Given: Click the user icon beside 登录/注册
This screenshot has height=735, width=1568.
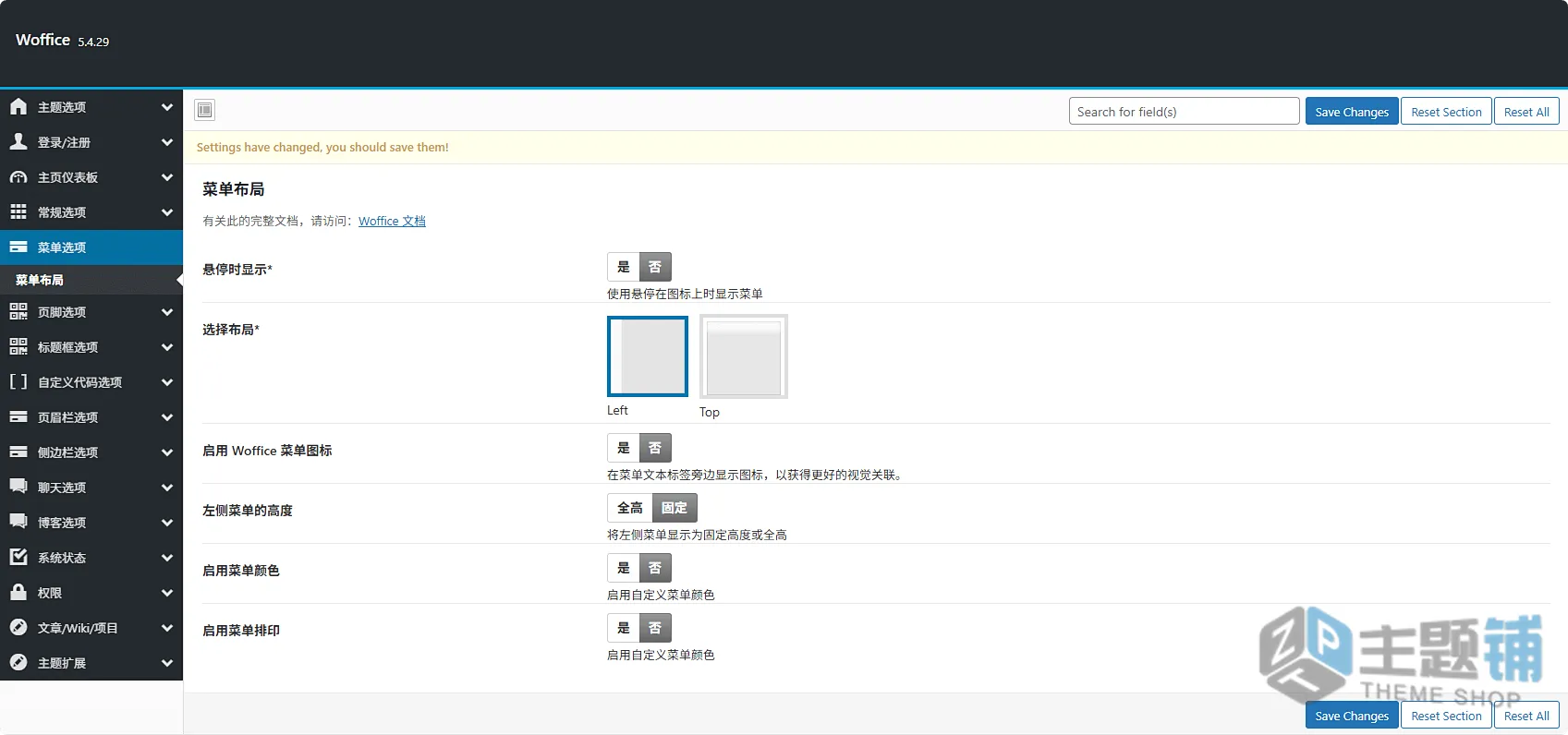Looking at the screenshot, I should [x=18, y=142].
